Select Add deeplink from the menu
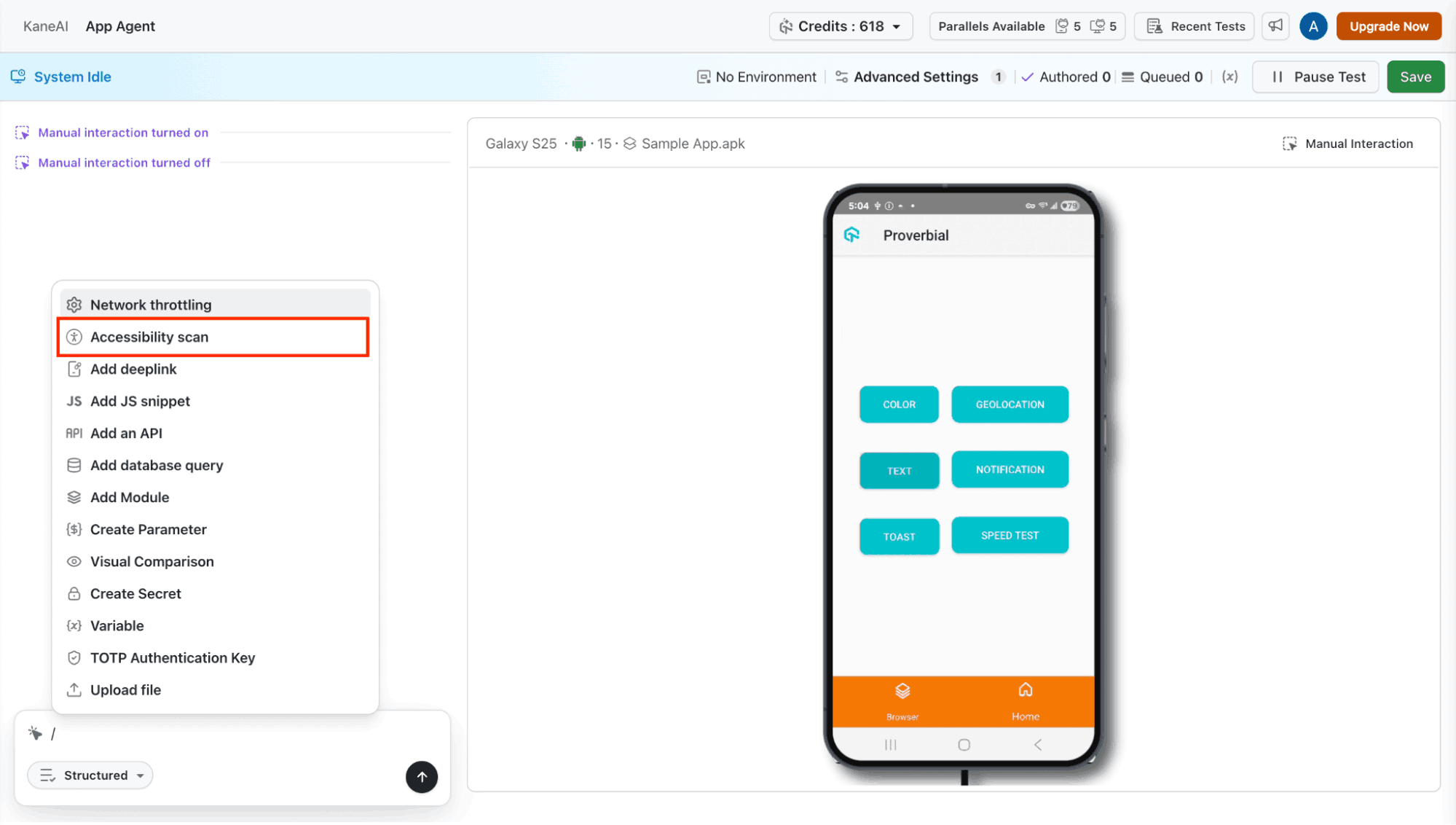 click(133, 369)
